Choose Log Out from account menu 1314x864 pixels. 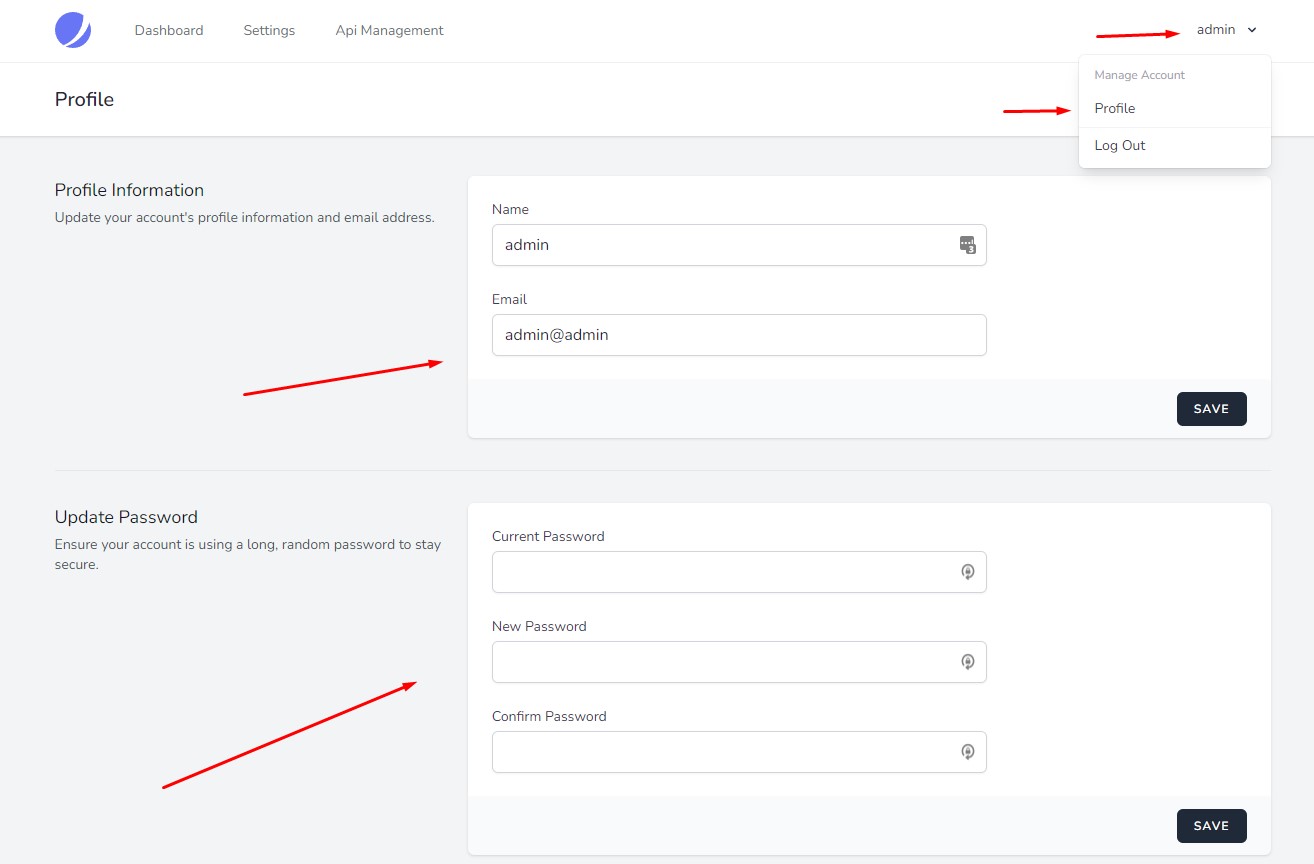pos(1175,145)
